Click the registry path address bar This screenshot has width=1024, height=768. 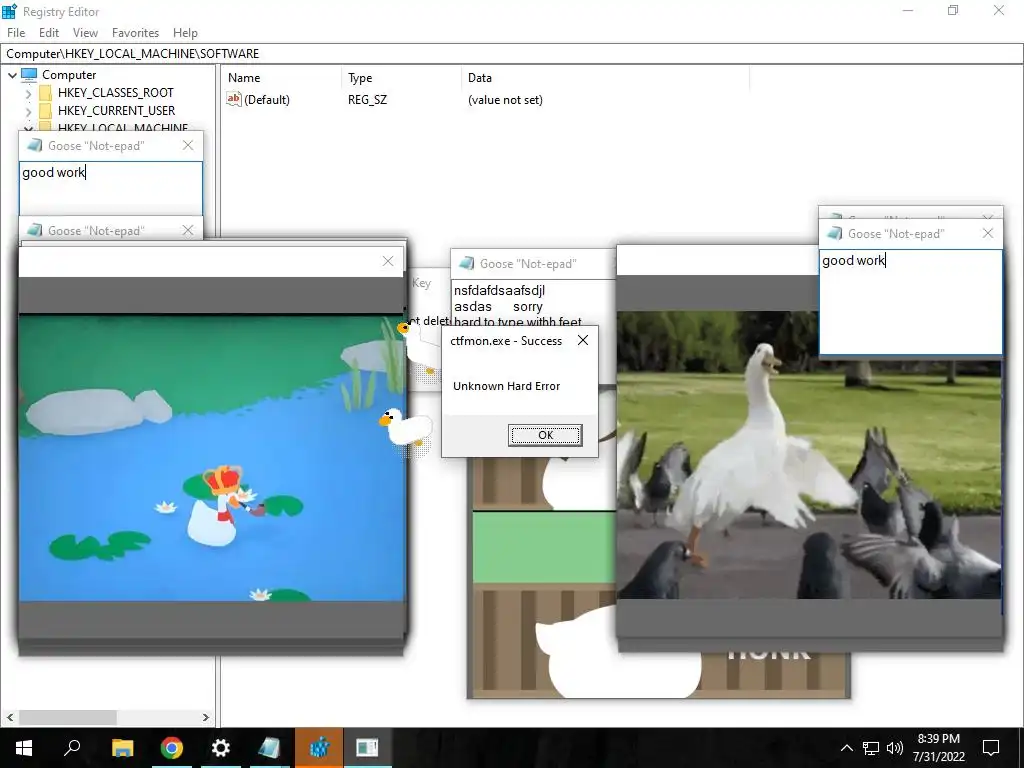[x=512, y=54]
